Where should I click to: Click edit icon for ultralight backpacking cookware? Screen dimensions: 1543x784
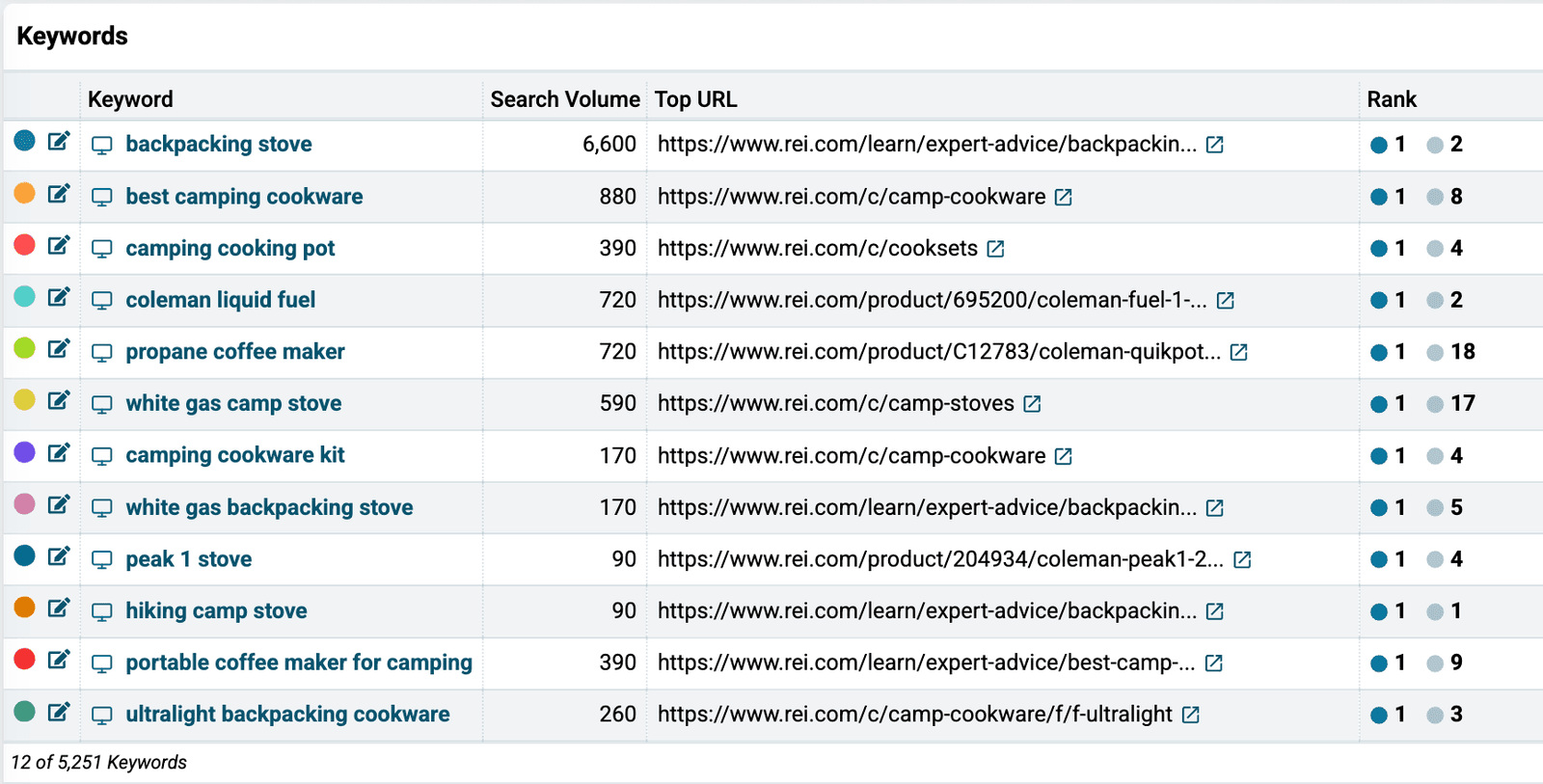point(59,712)
